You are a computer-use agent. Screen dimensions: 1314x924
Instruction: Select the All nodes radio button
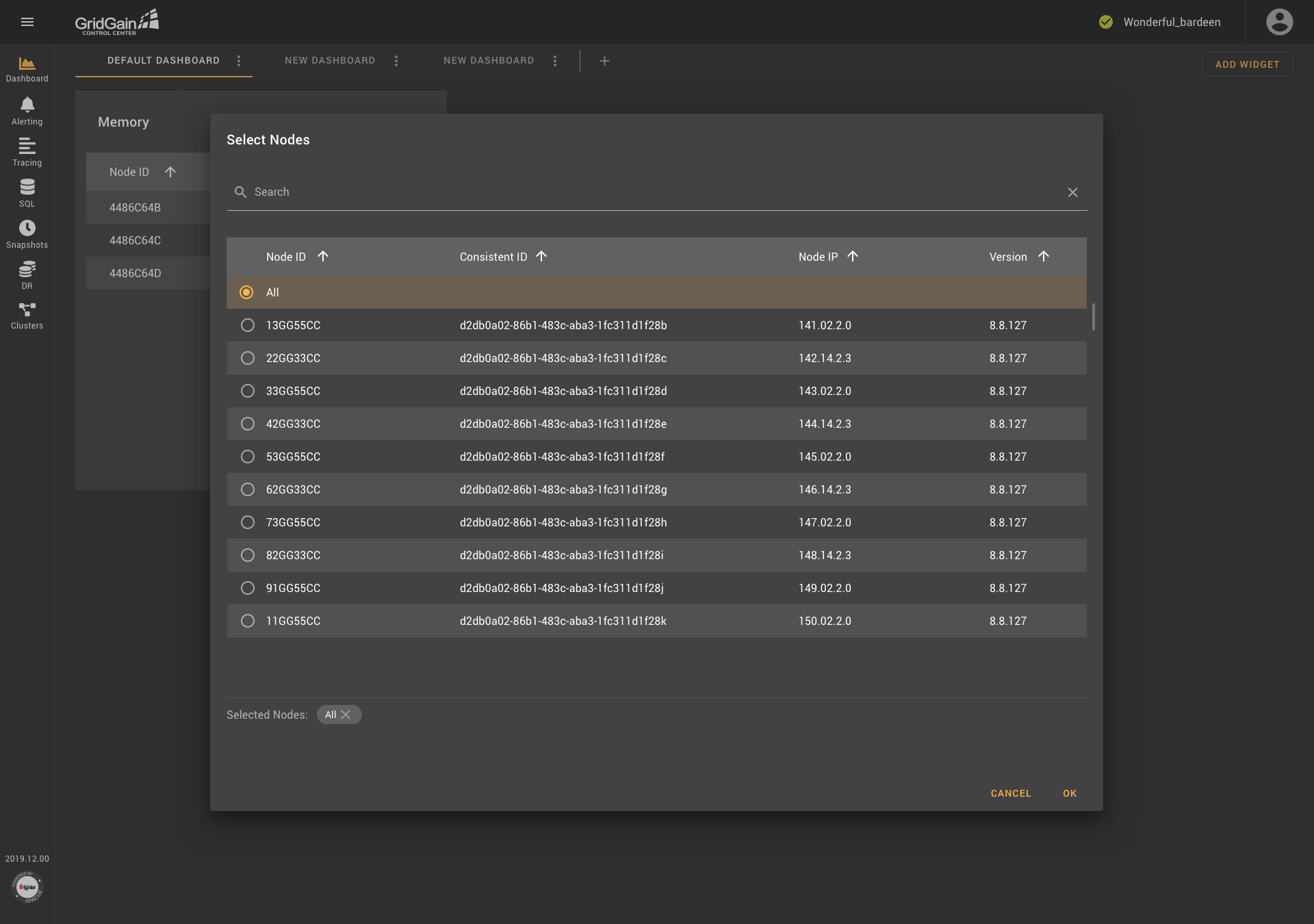[246, 292]
